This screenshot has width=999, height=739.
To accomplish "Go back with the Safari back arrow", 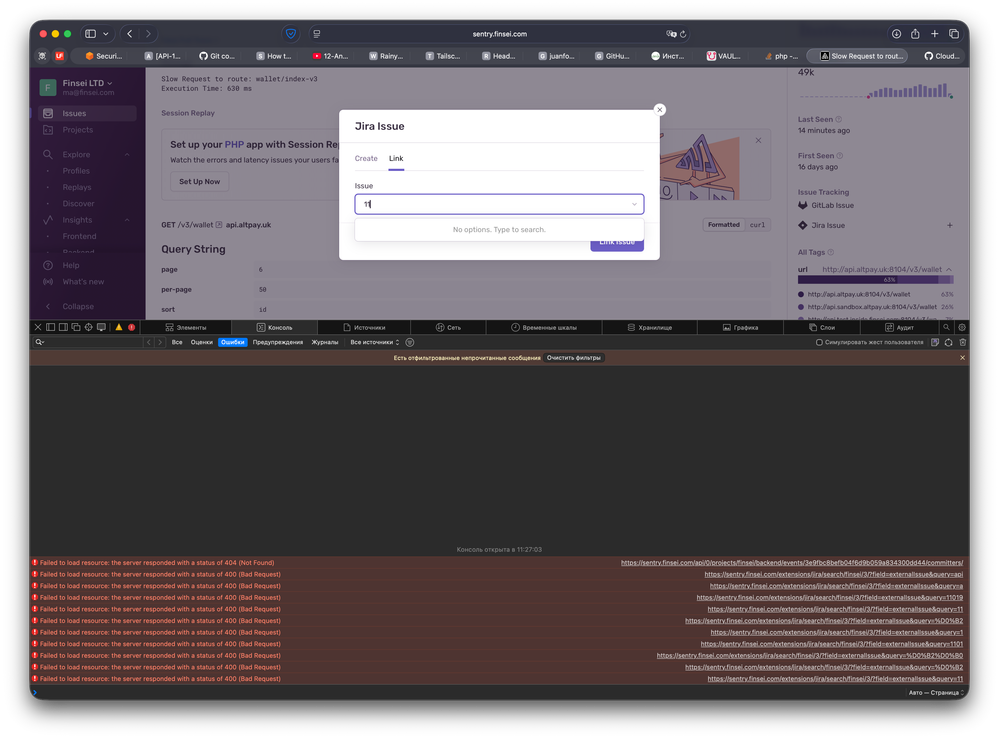I will pos(130,34).
